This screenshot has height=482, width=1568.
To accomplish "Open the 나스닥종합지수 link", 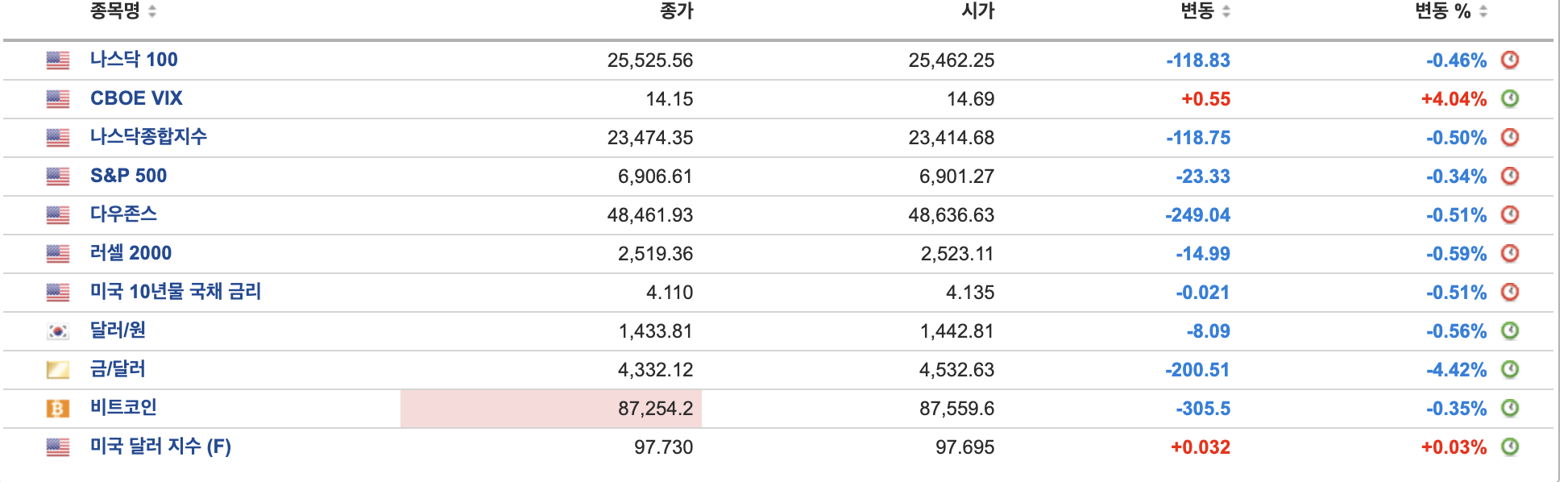I will point(148,137).
